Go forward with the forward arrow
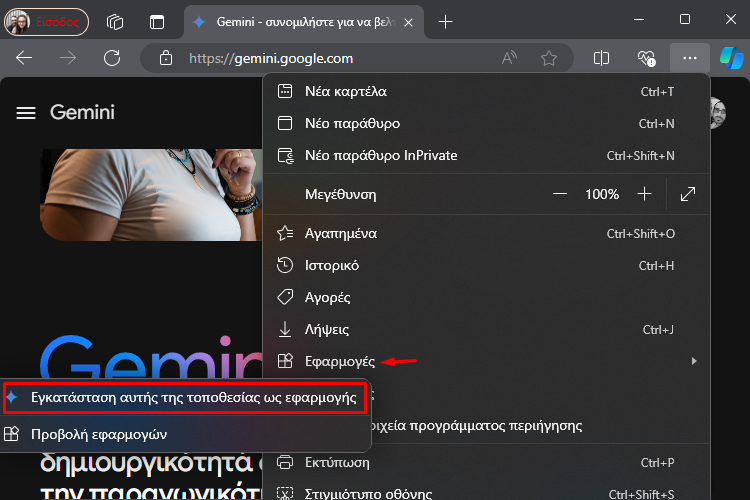The height and width of the screenshot is (500, 750). pos(68,58)
